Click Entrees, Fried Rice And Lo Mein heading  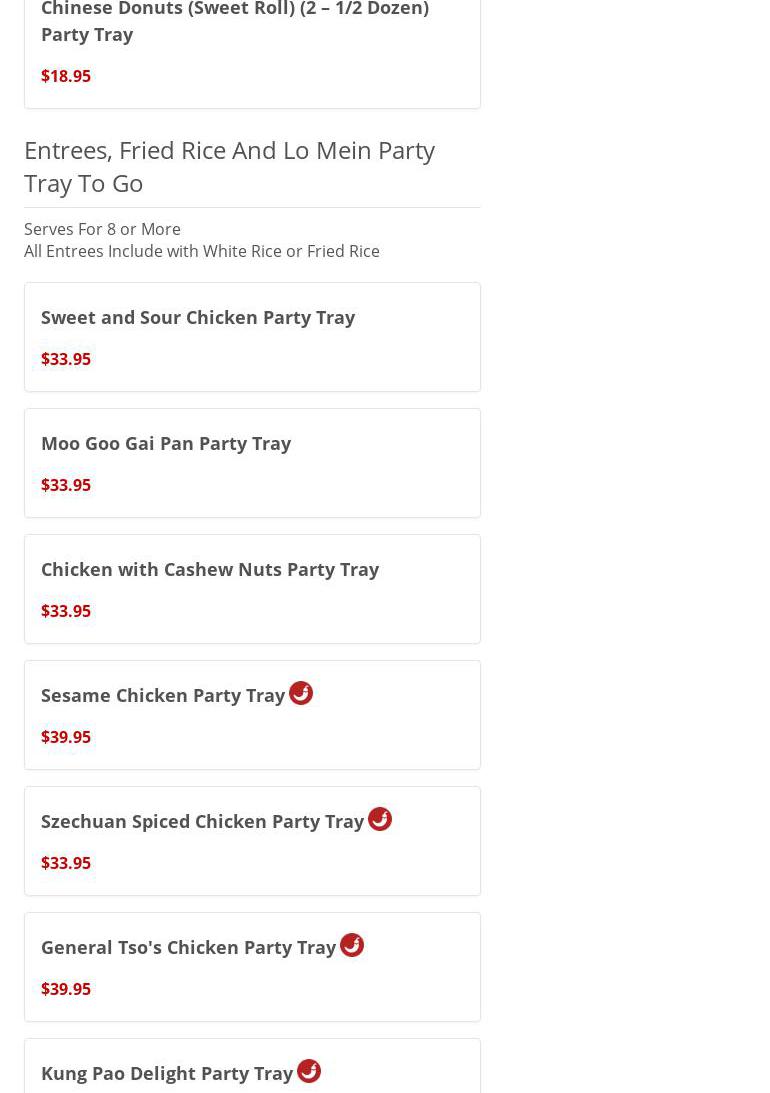tap(229, 166)
